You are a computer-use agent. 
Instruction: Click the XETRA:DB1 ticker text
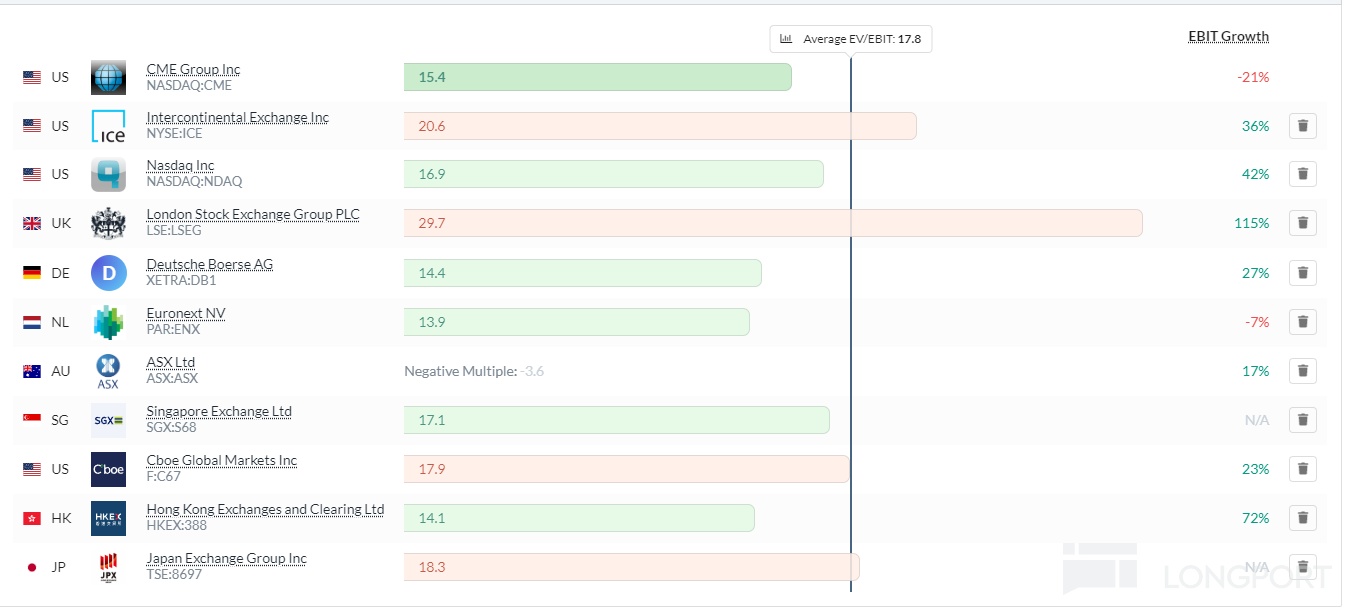click(181, 280)
